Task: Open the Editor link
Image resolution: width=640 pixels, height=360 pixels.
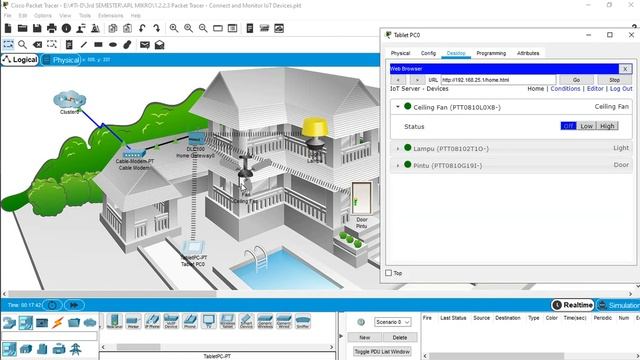Action: [x=595, y=89]
